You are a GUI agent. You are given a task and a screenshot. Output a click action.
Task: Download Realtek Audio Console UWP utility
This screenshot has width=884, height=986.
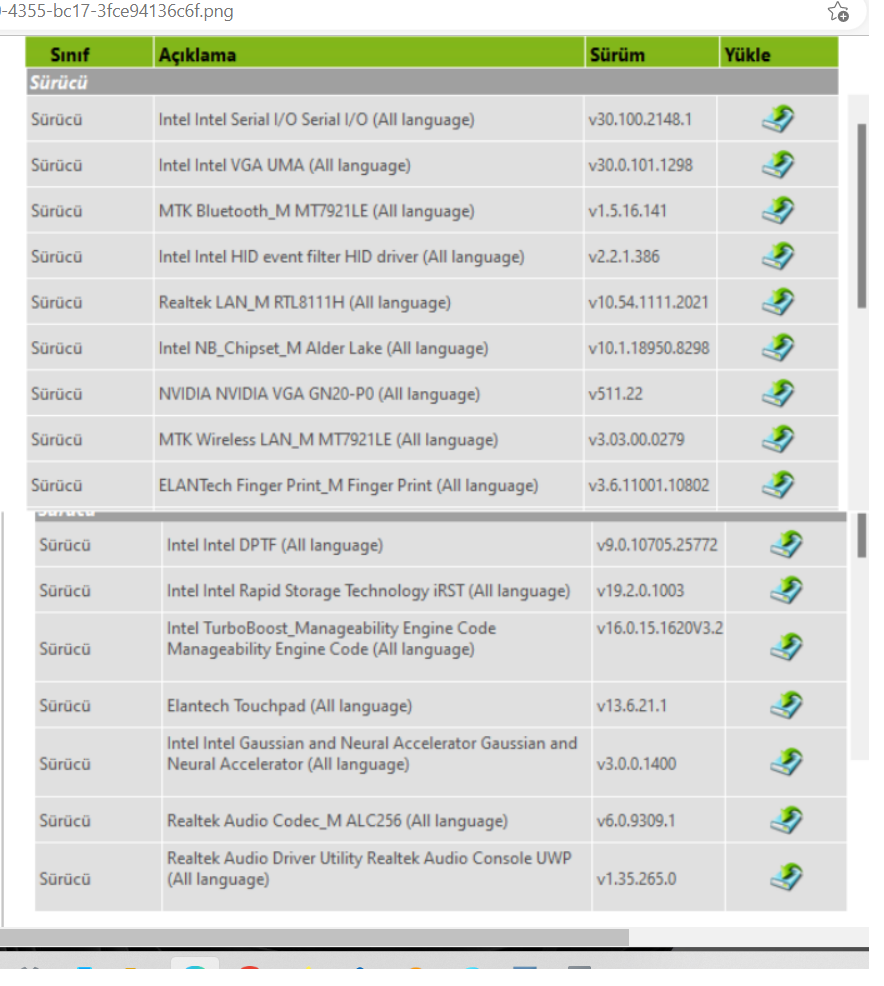click(x=786, y=879)
